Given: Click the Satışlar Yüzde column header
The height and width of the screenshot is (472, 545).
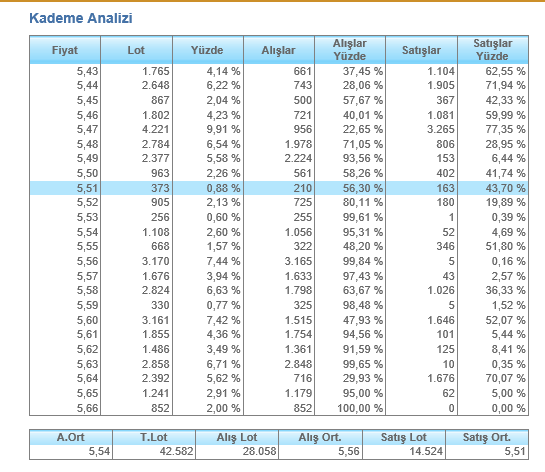Looking at the screenshot, I should (x=493, y=50).
